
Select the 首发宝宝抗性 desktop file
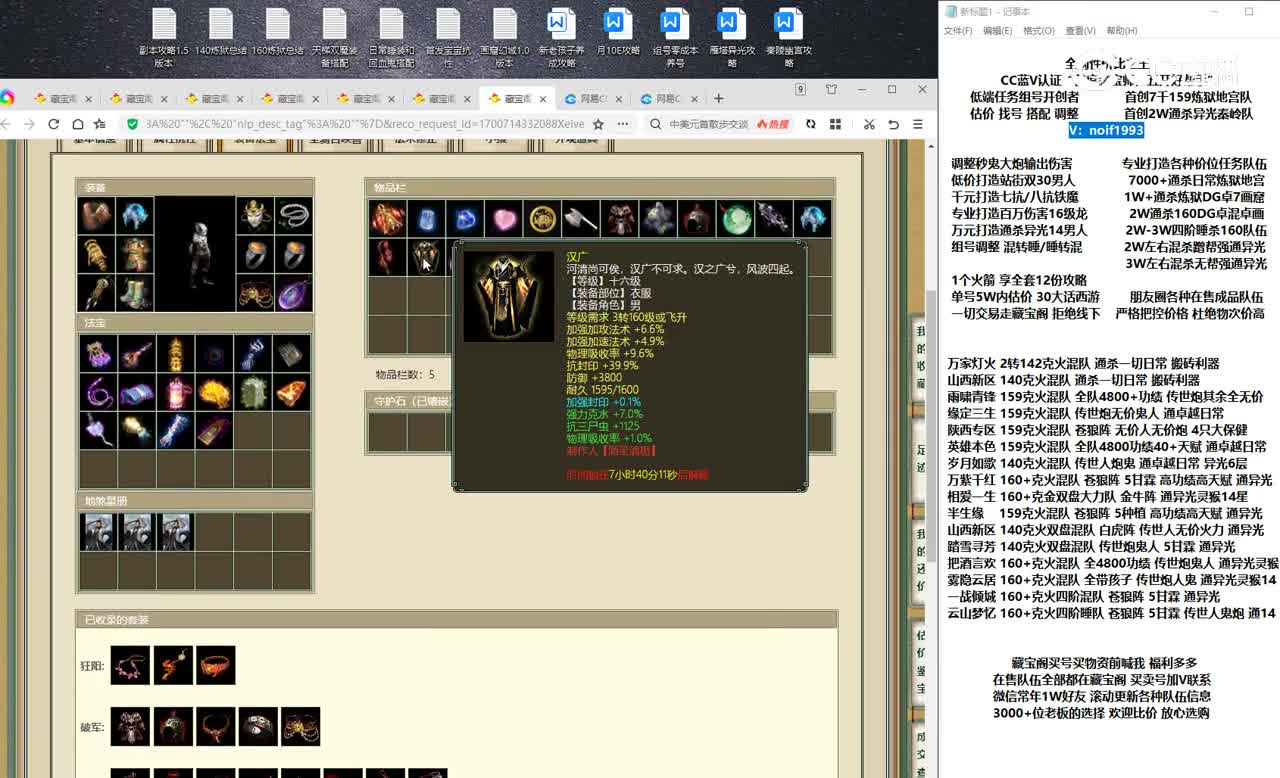coord(448,38)
